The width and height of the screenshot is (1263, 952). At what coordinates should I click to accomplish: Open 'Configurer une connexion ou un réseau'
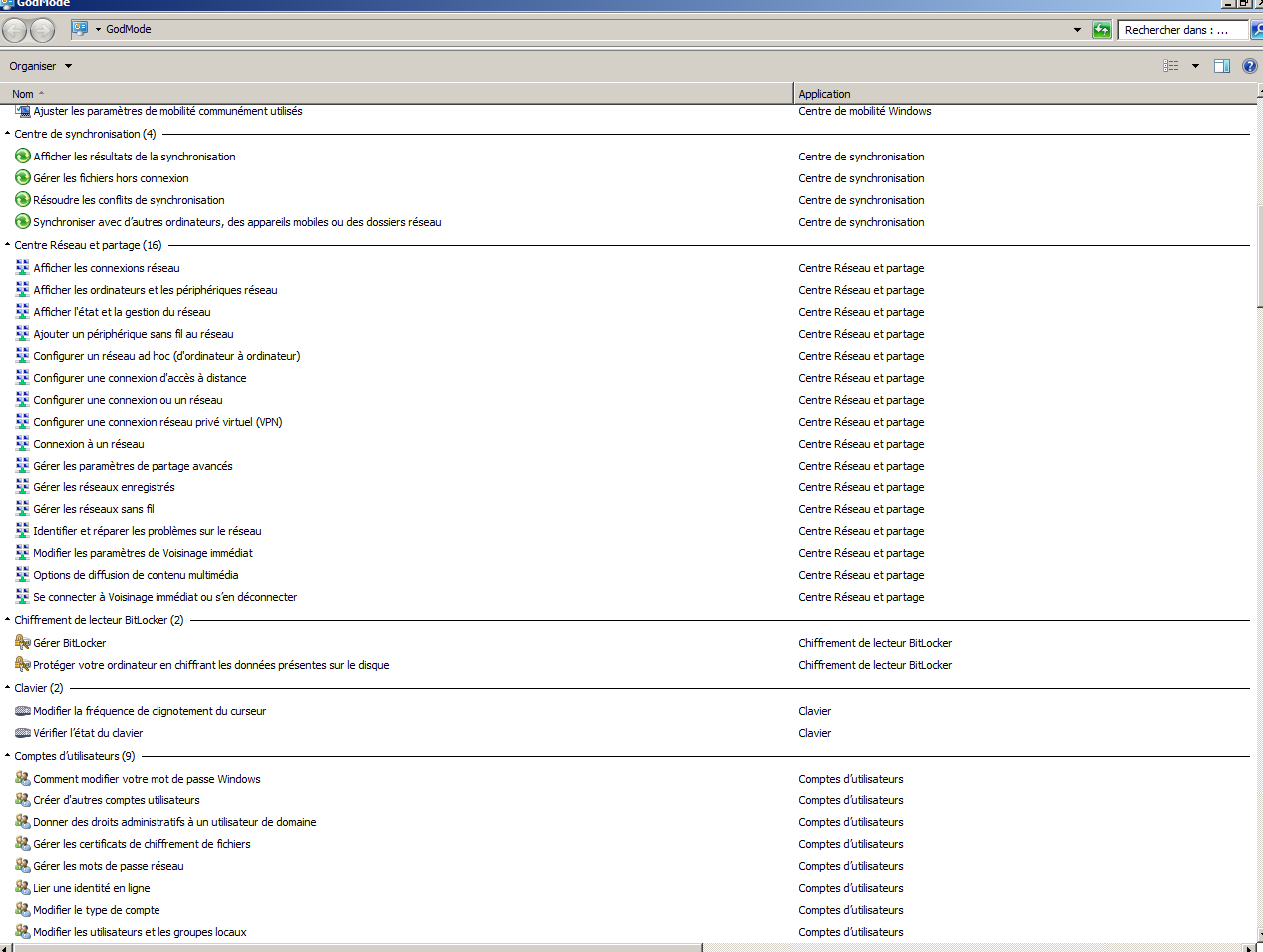pos(128,400)
